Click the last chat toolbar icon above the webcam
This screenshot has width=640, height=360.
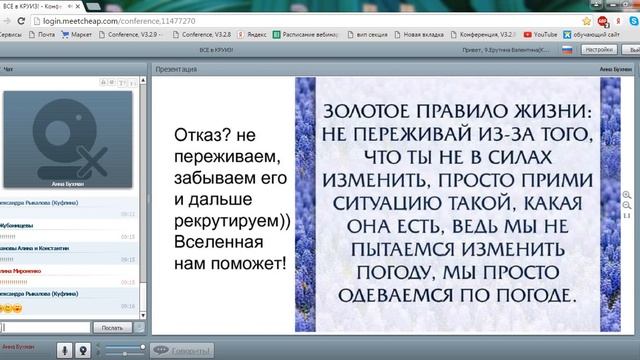[132, 83]
